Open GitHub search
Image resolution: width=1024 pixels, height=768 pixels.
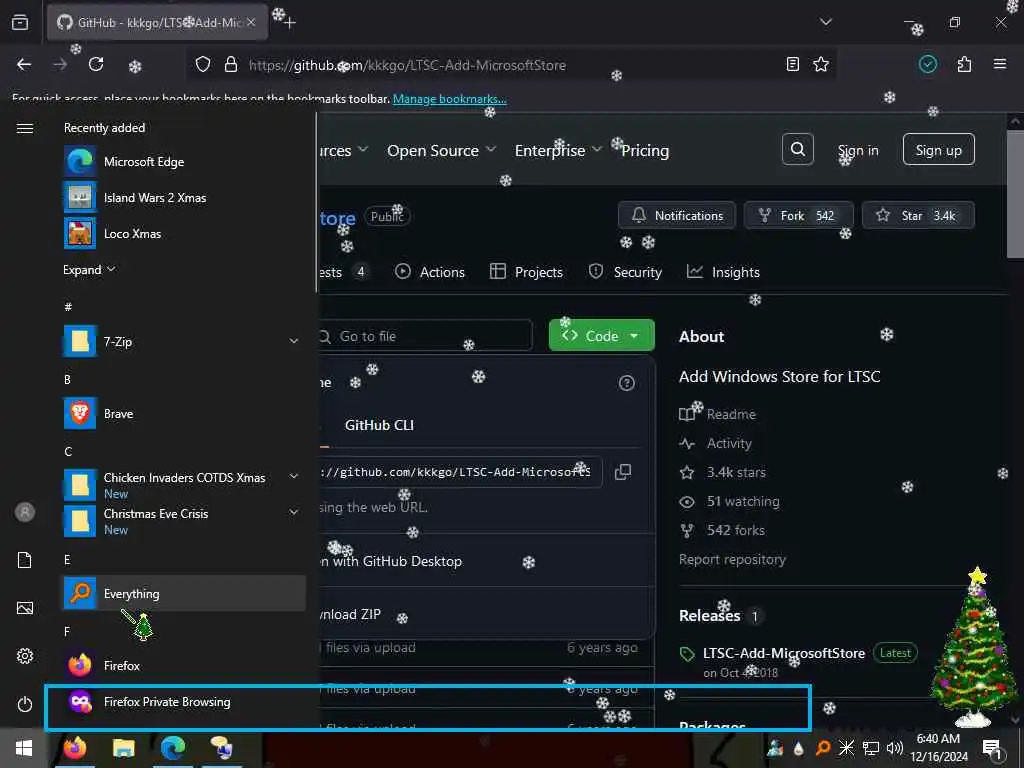pos(797,150)
